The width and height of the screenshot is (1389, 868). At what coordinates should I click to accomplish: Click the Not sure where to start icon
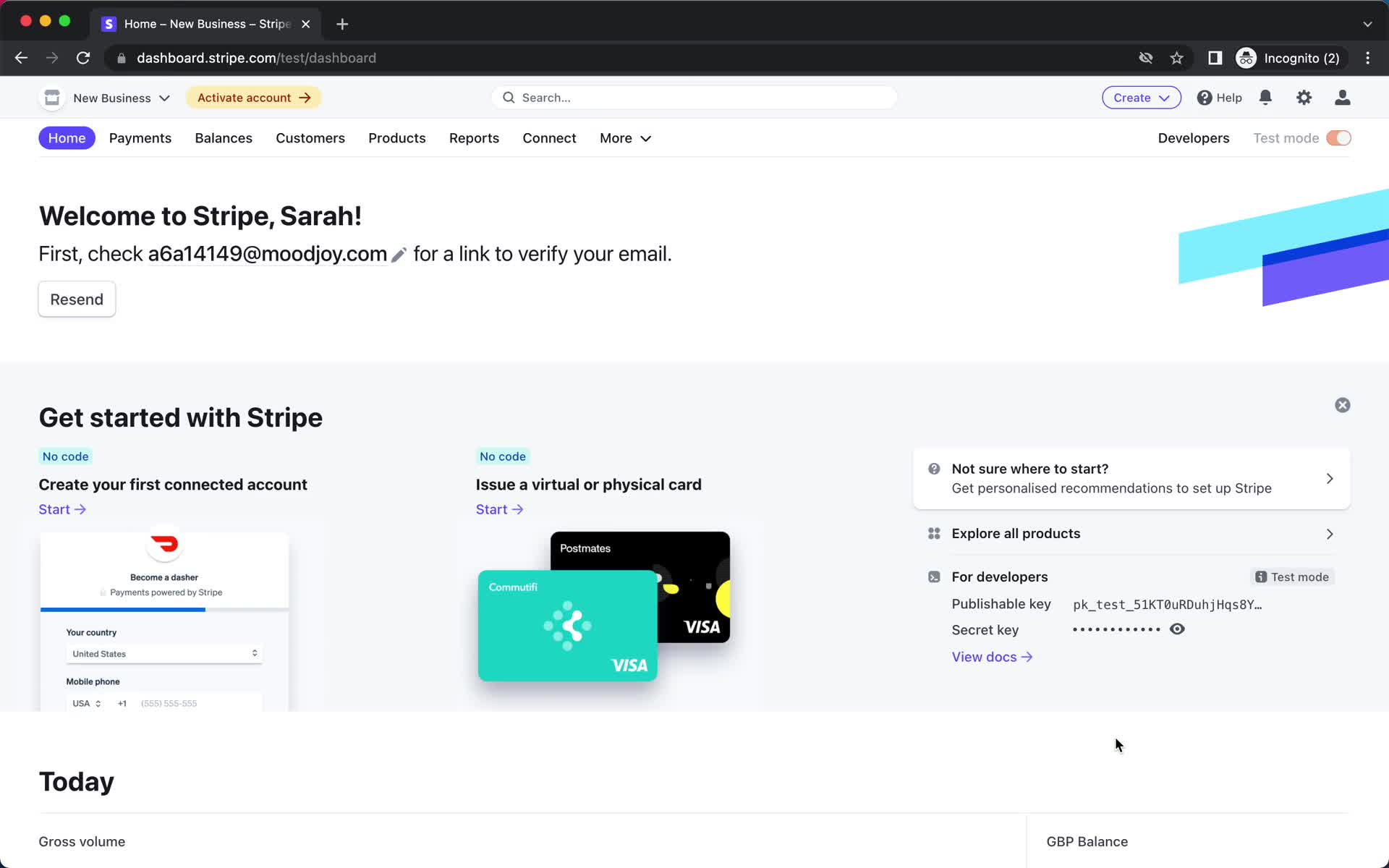coord(934,469)
